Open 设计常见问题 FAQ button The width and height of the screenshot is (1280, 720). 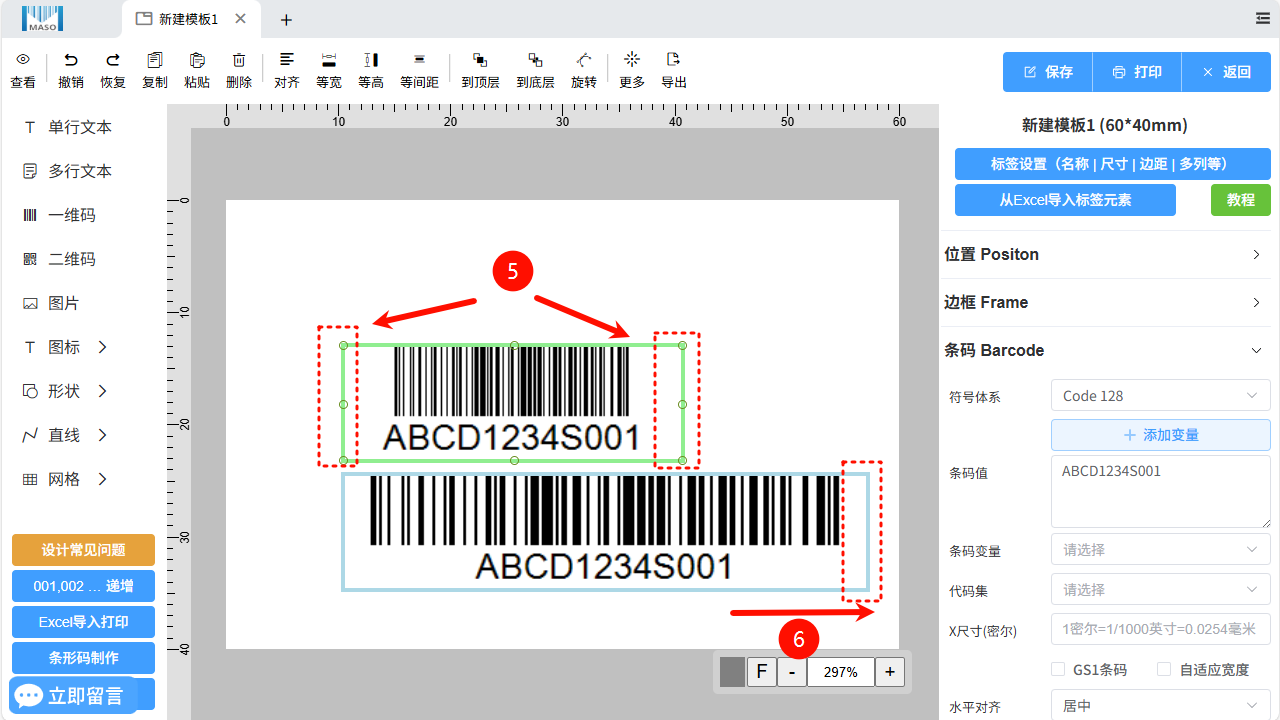coord(83,550)
